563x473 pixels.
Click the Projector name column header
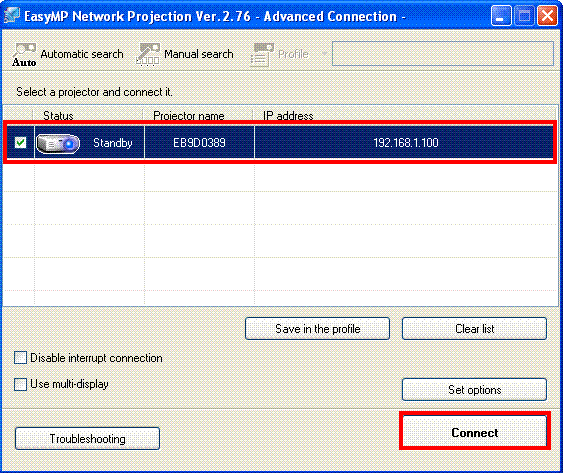coord(198,115)
